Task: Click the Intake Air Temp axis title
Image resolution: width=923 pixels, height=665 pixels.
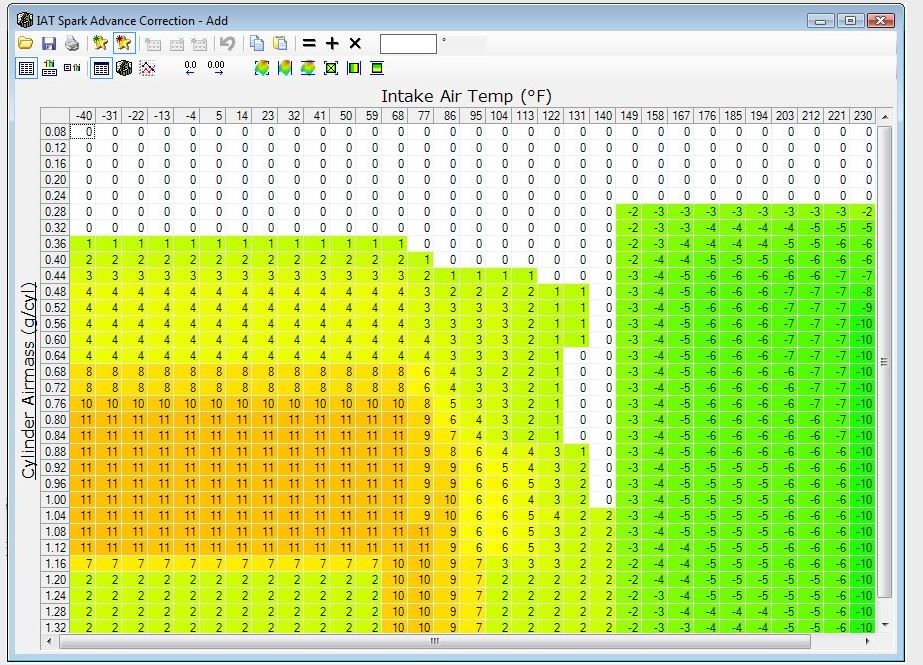Action: (466, 96)
